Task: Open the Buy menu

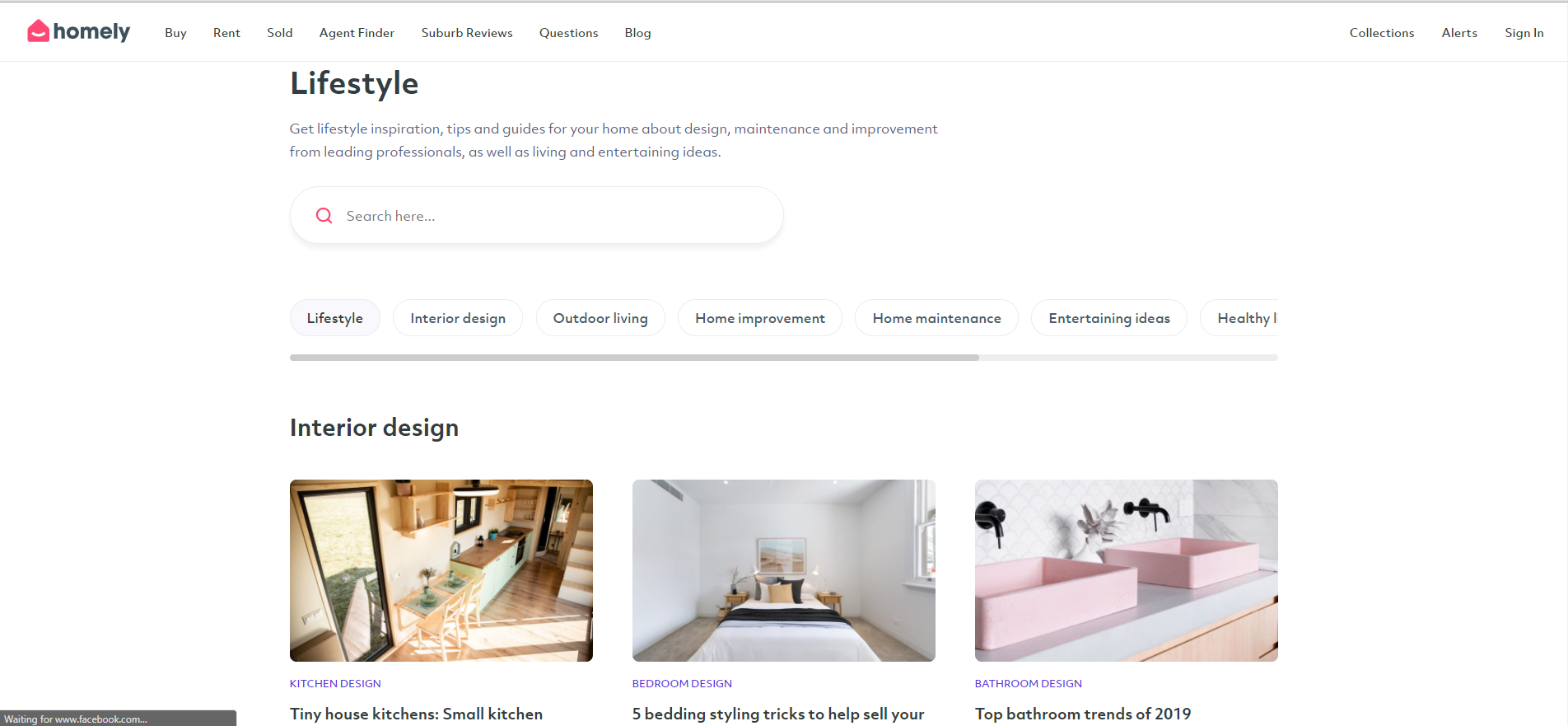Action: point(175,33)
